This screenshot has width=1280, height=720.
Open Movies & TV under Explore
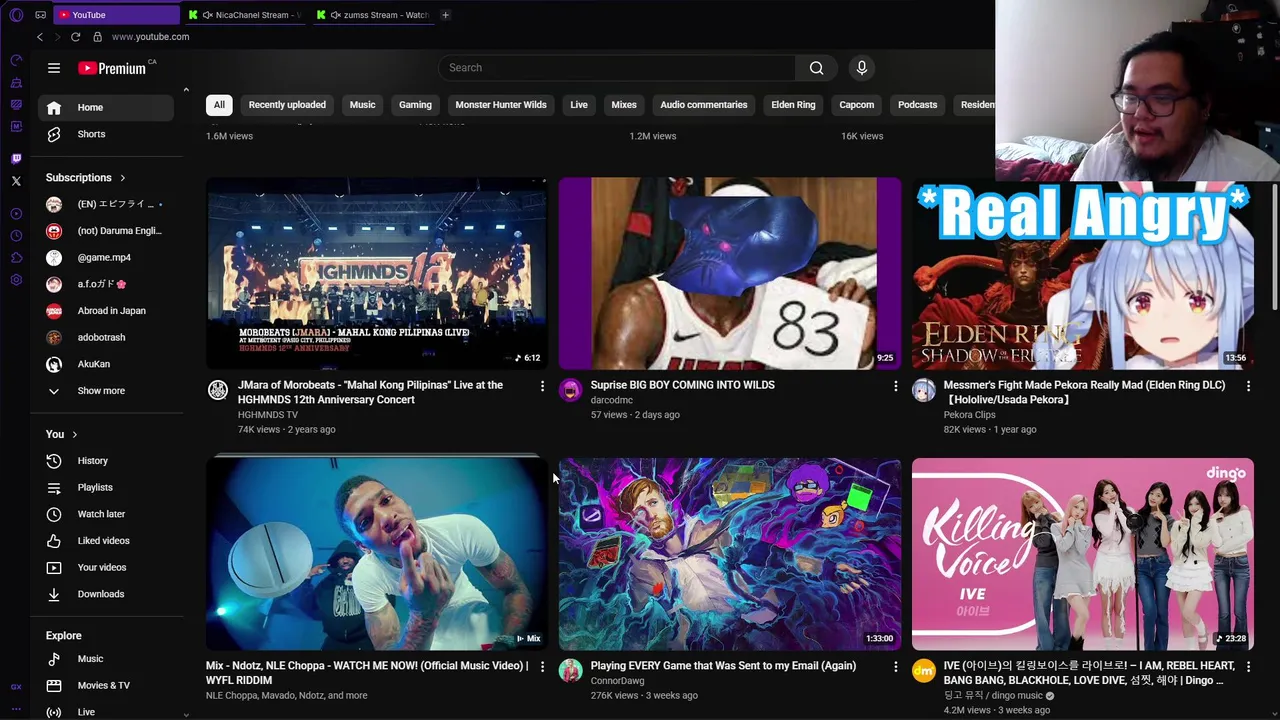tap(104, 685)
